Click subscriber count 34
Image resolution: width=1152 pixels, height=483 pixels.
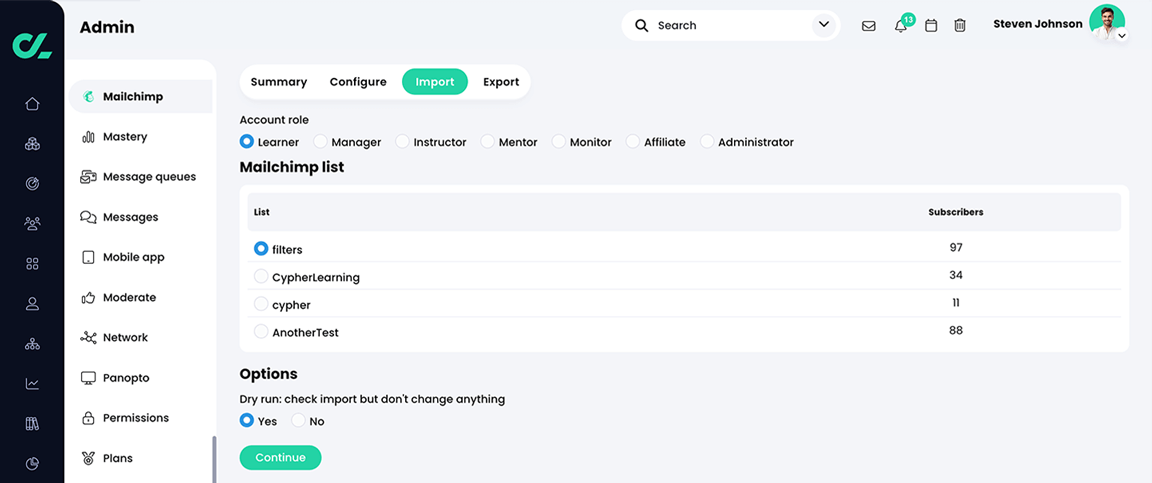(x=956, y=275)
